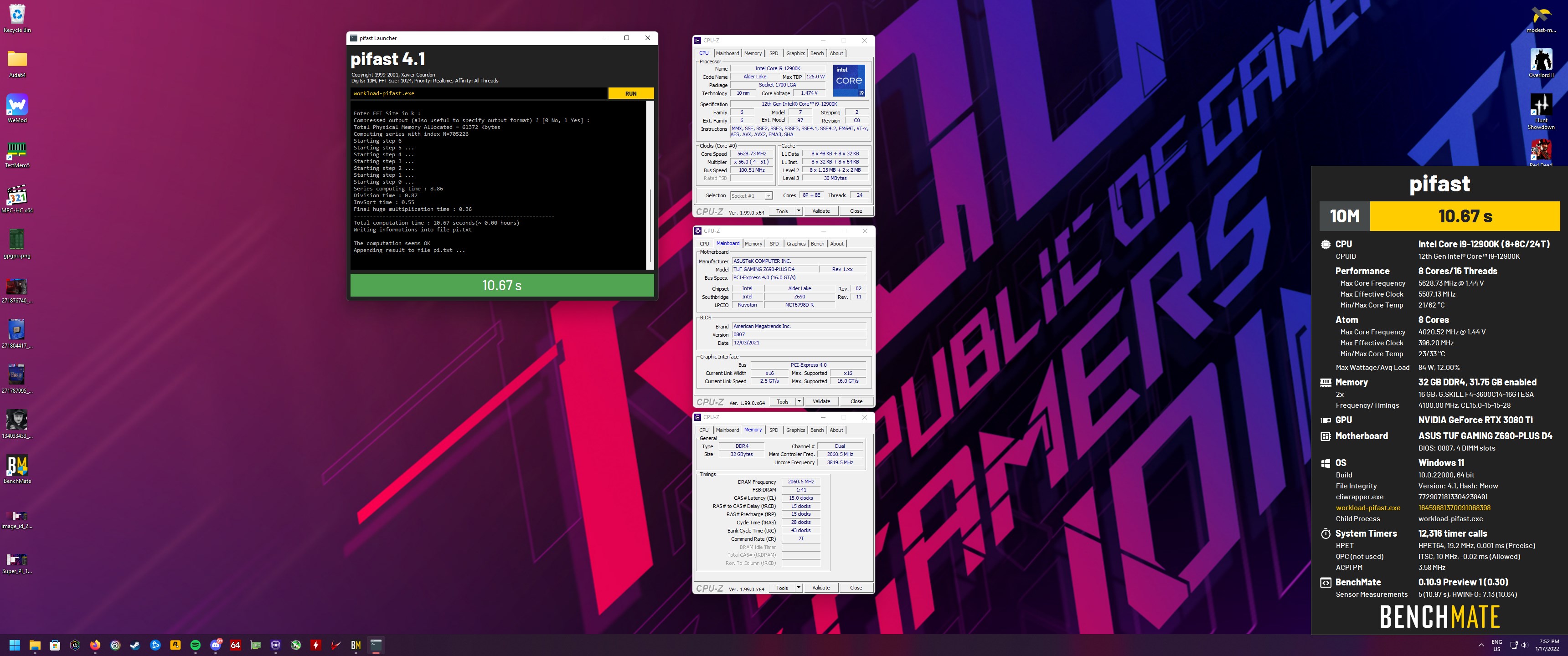
Task: Open the Aida64 folder on desktop
Action: [x=17, y=63]
